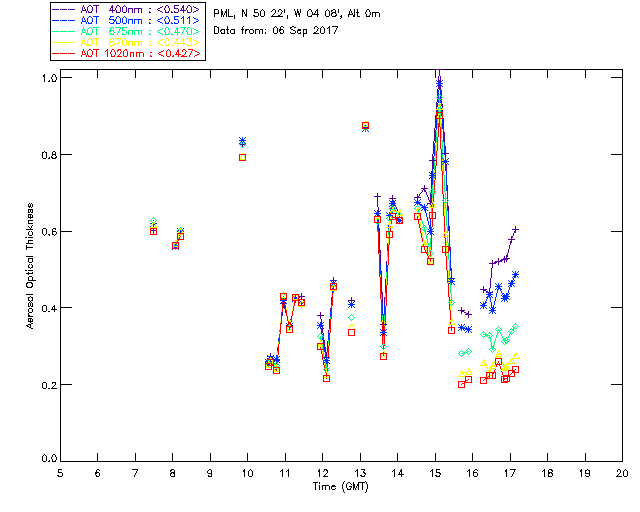Image resolution: width=640 pixels, height=512 pixels.
Task: Click the red square marker near 7.5 GMT
Action: click(x=153, y=232)
